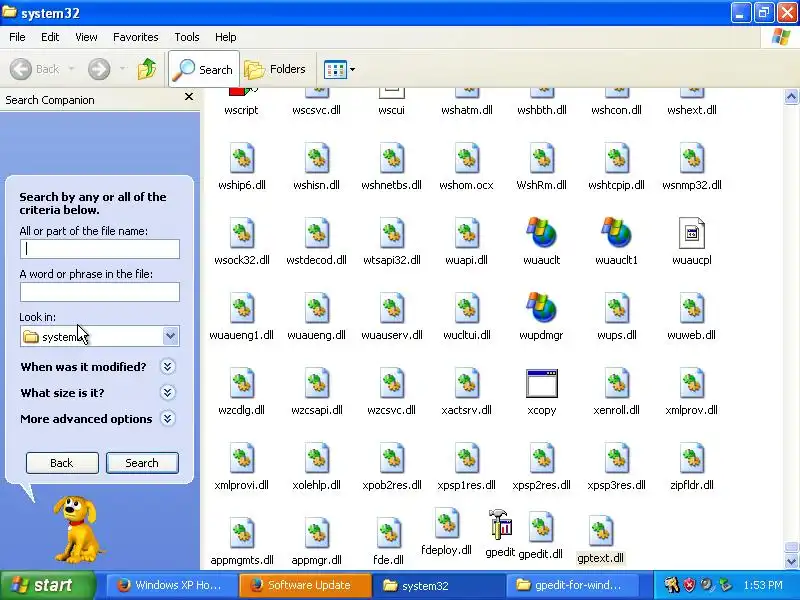Show the Folders pane
Image resolution: width=800 pixels, height=600 pixels.
(x=276, y=69)
